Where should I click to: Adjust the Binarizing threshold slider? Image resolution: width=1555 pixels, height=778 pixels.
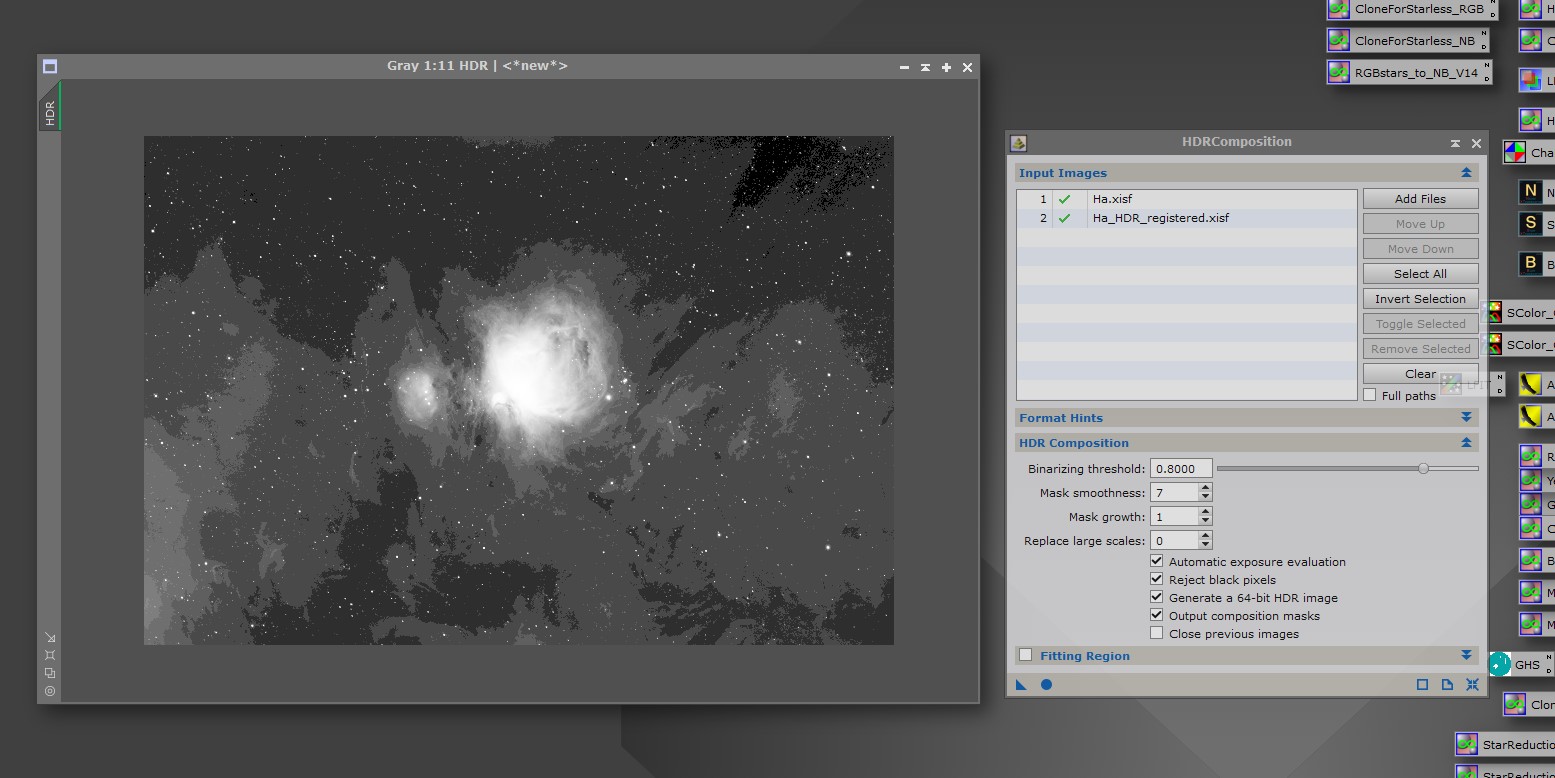pyautogui.click(x=1423, y=468)
